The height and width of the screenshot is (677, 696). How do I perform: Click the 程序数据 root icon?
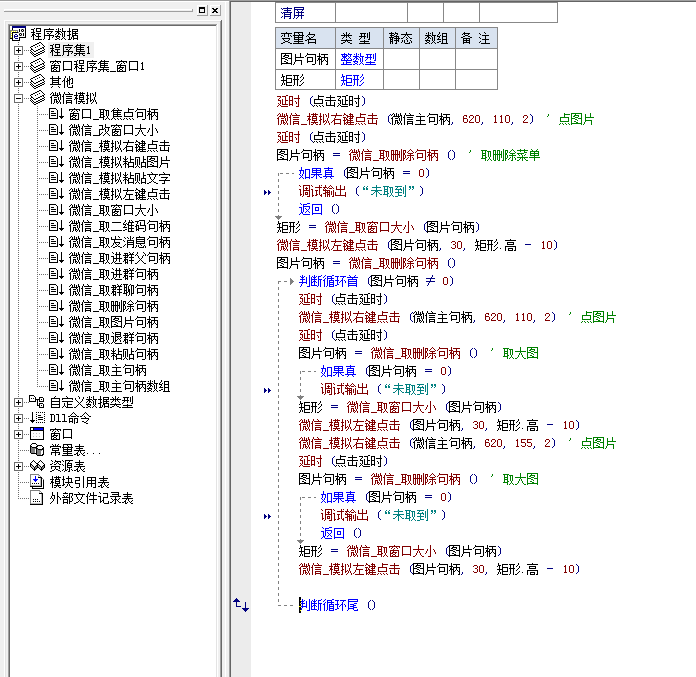click(18, 33)
